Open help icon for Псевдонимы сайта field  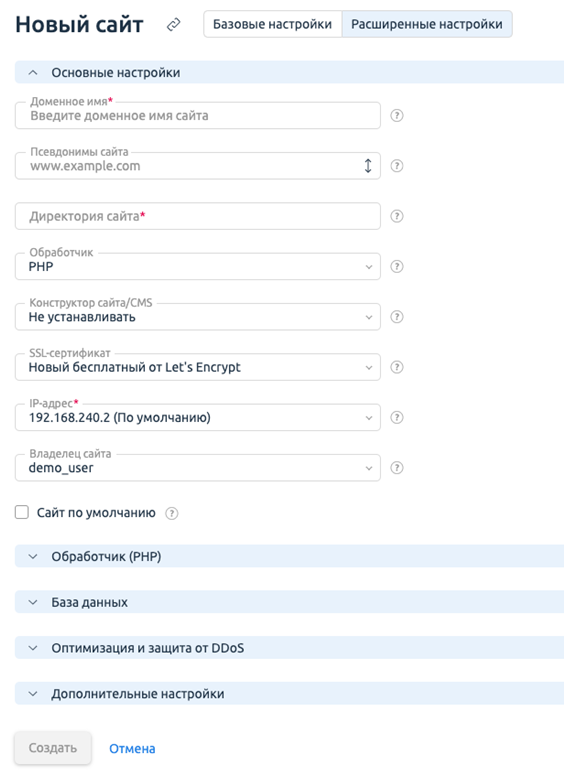coord(396,166)
